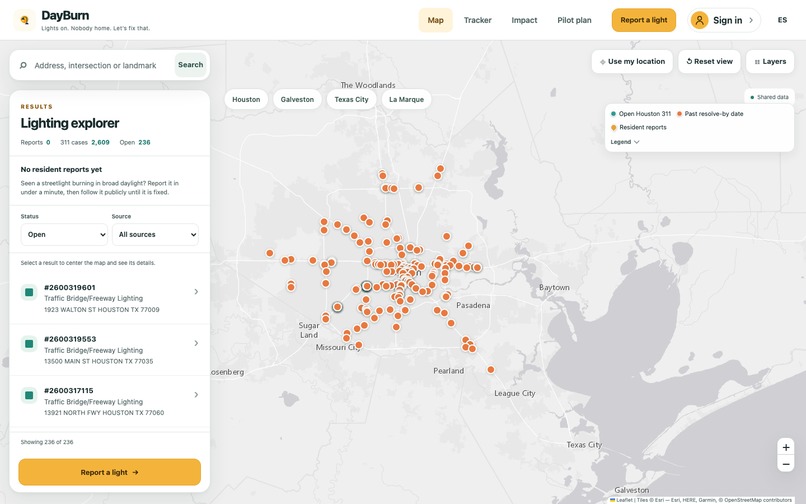The image size is (806, 504).
Task: Click the user avatar icon beside Sign in
Action: pos(699,20)
